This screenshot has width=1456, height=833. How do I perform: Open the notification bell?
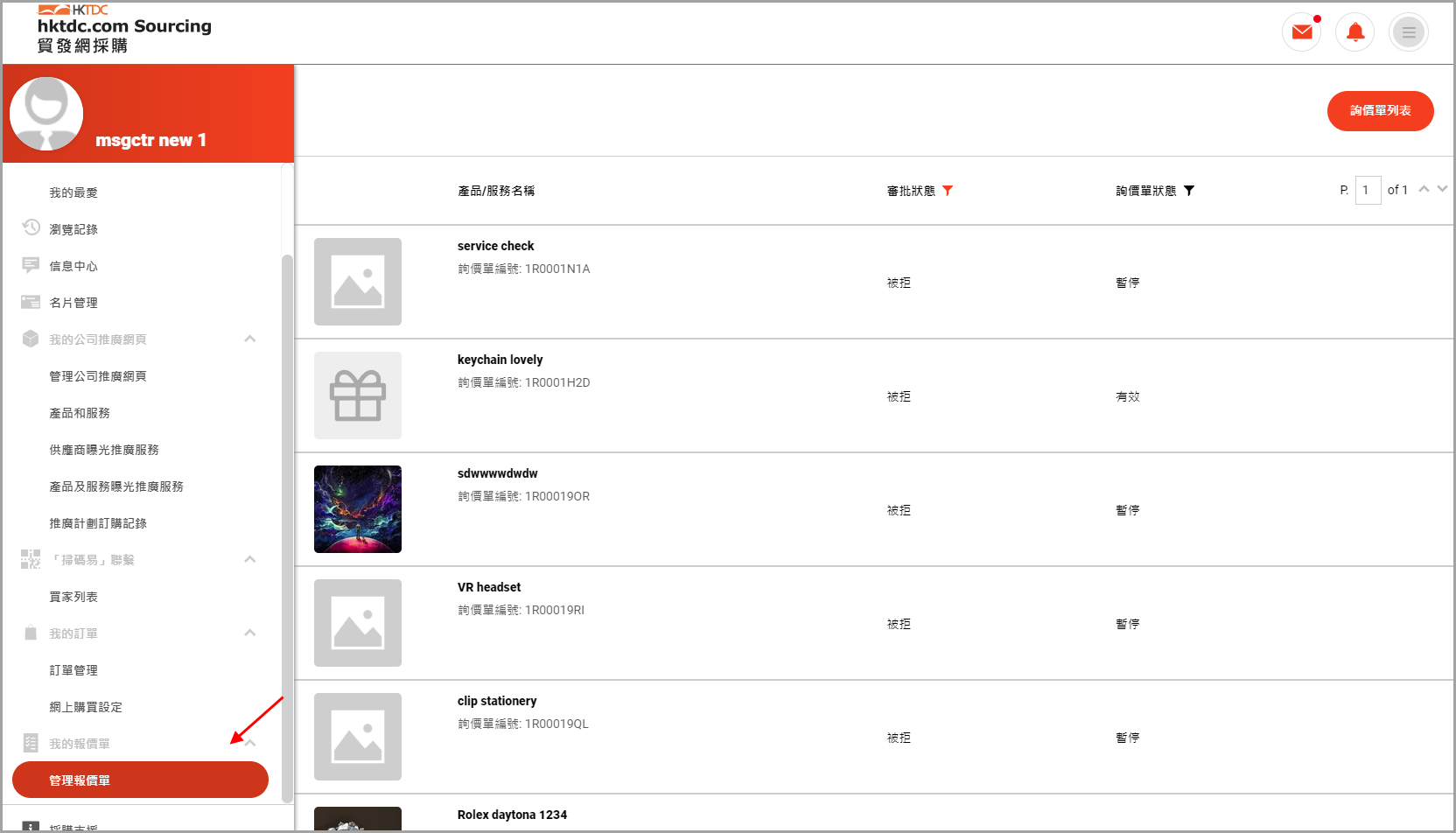[1355, 32]
